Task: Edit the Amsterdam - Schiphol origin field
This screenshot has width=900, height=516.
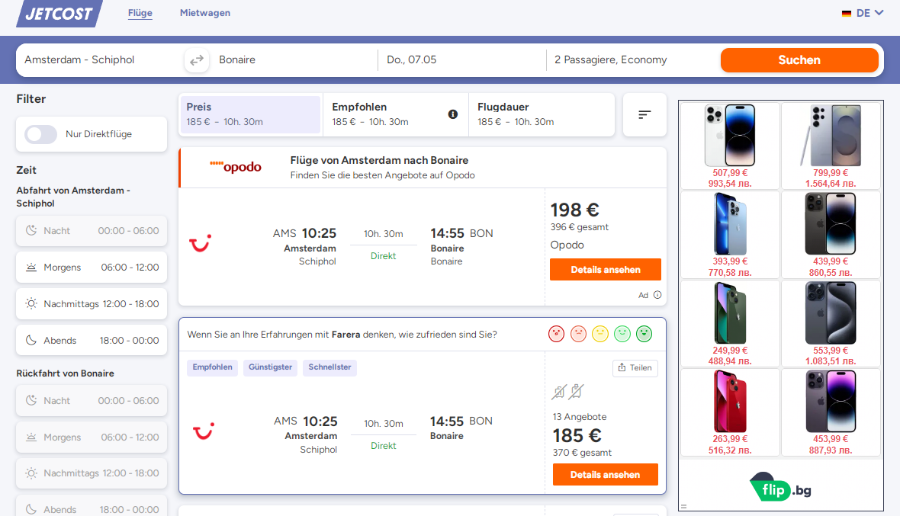Action: [100, 60]
